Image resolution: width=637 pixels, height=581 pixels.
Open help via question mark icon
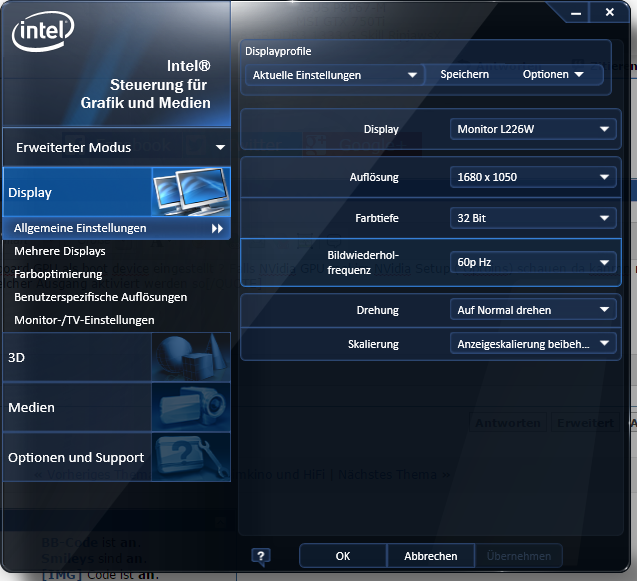coord(261,556)
